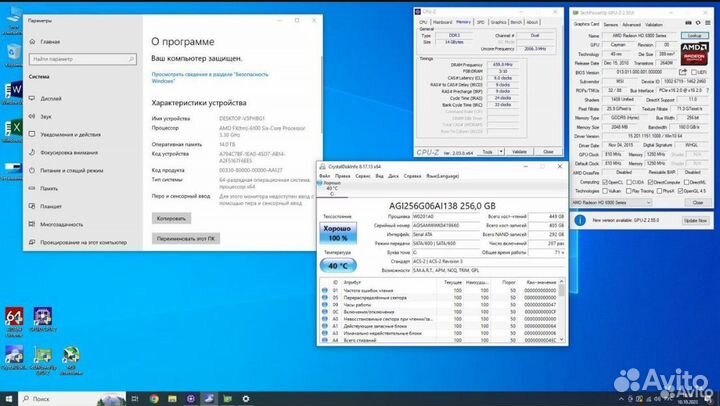Image resolution: width=720 pixels, height=406 pixels.
Task: Click GPU-Z screenshot camera icon
Action: [688, 23]
